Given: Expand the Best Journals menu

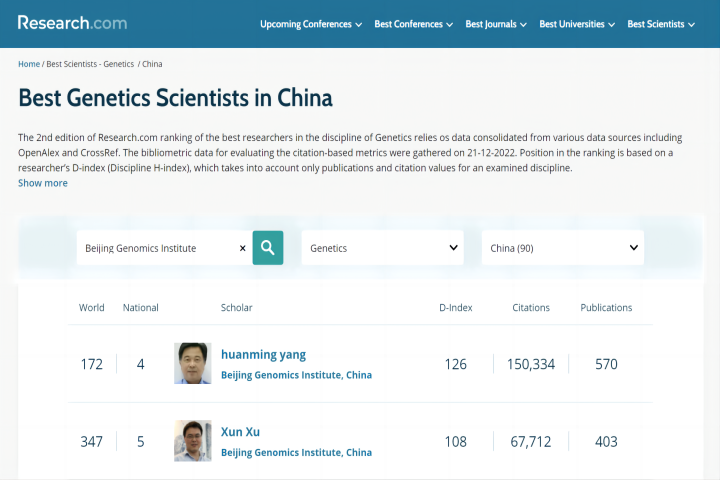Looking at the screenshot, I should [496, 24].
